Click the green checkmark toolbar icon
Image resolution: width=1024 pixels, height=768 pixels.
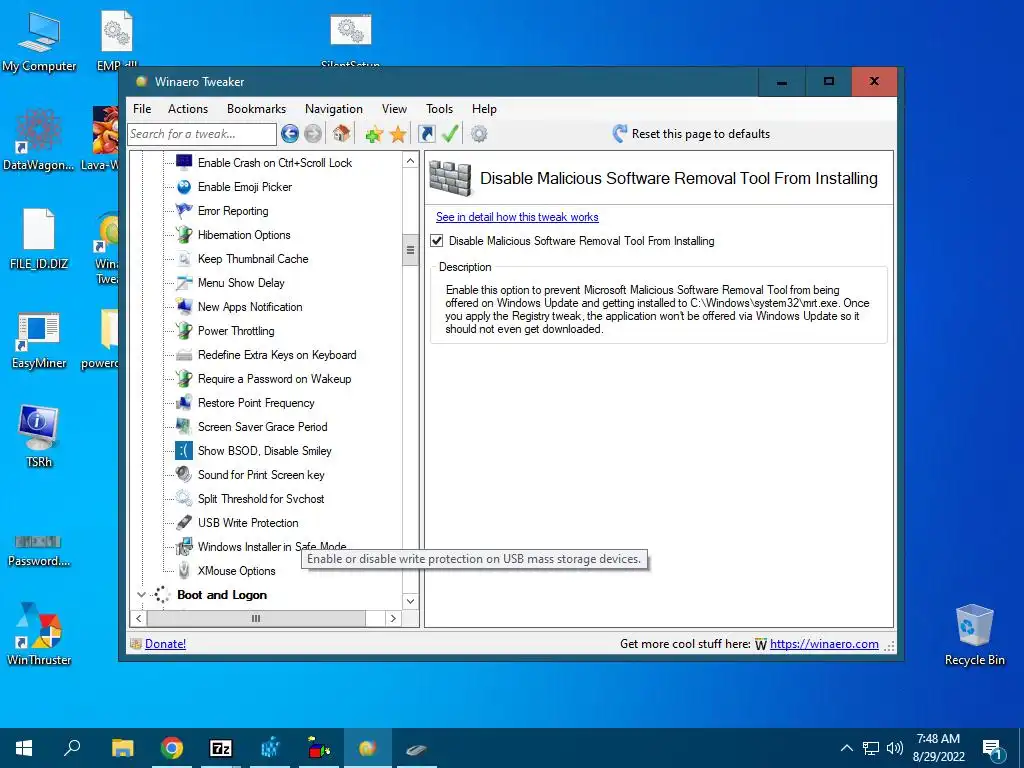[450, 134]
